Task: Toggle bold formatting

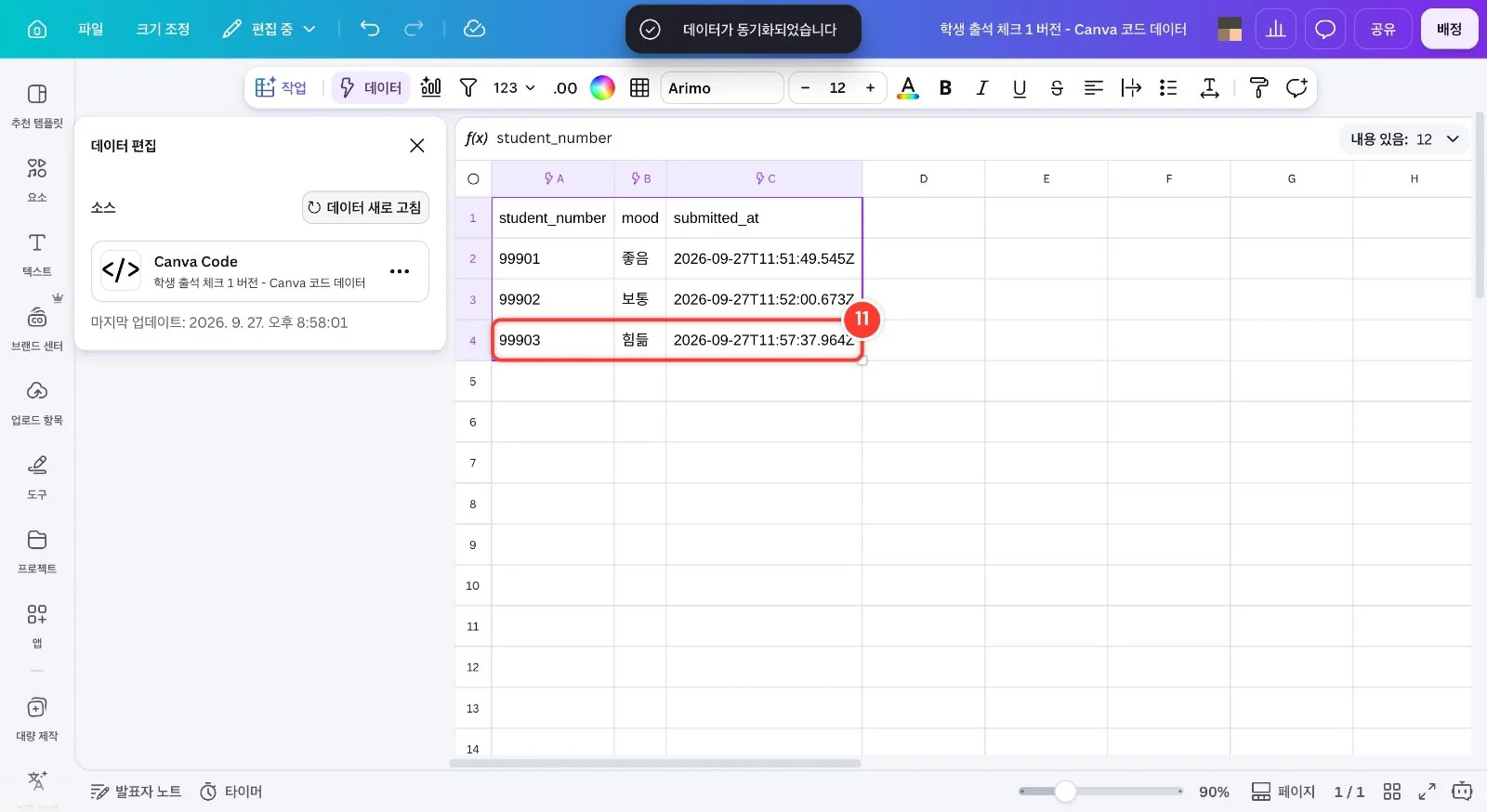Action: (945, 87)
